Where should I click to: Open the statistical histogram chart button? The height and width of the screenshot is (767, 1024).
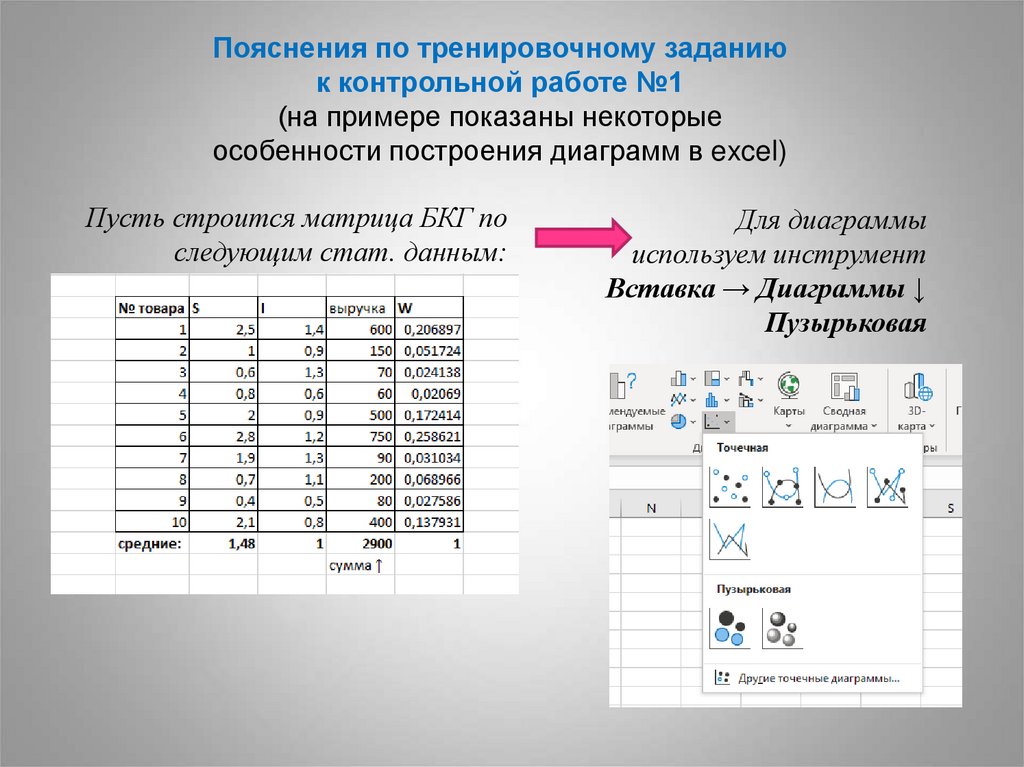(712, 399)
